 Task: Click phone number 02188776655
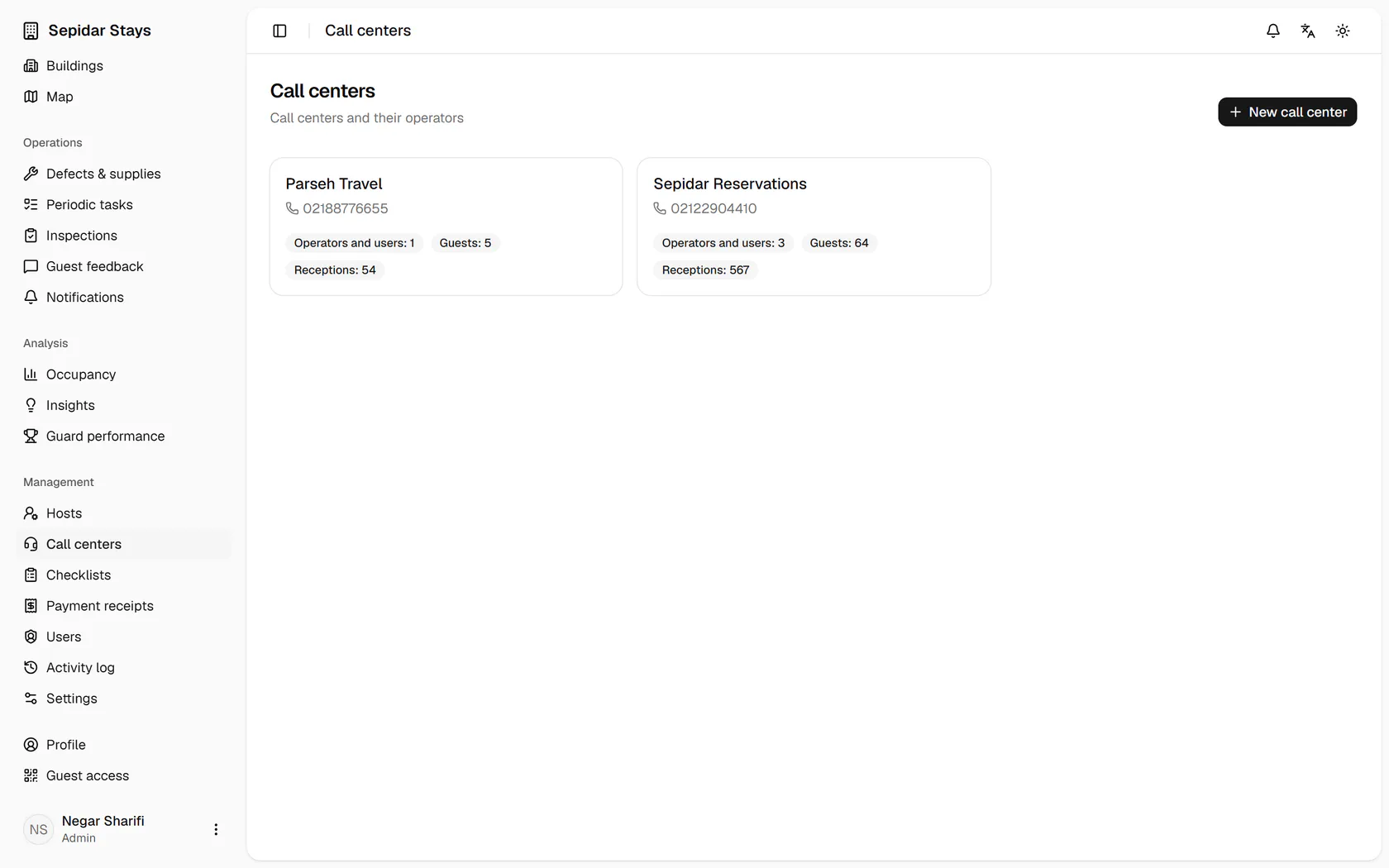coord(346,208)
